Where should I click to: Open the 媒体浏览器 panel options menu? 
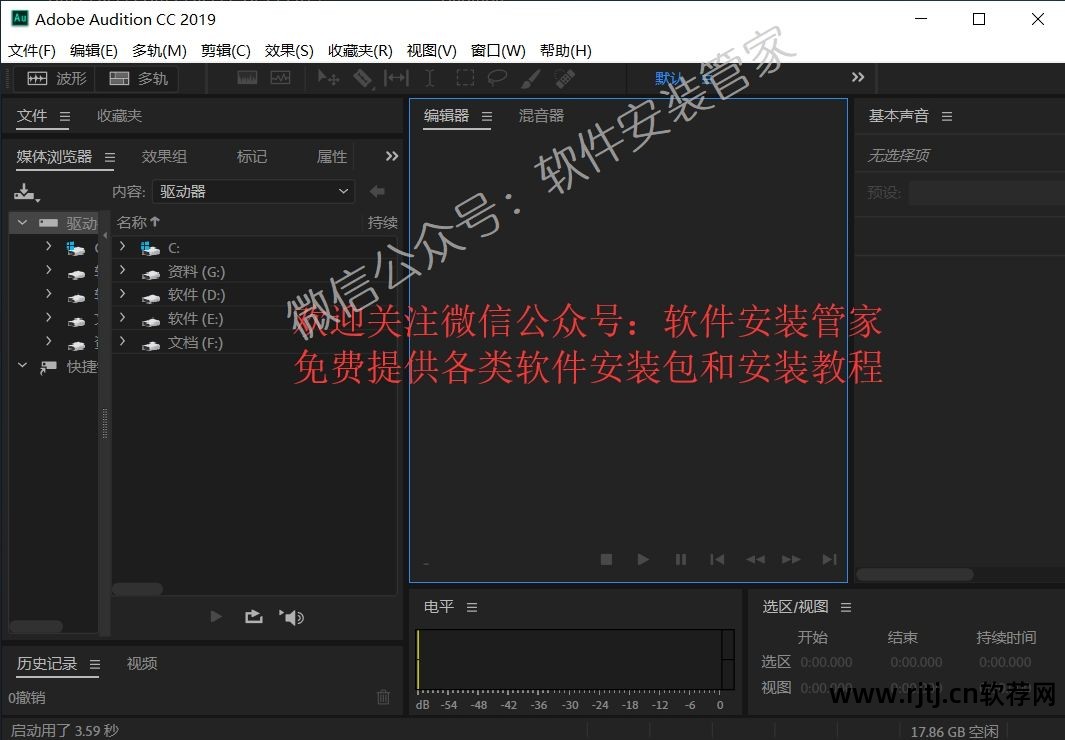pos(109,158)
